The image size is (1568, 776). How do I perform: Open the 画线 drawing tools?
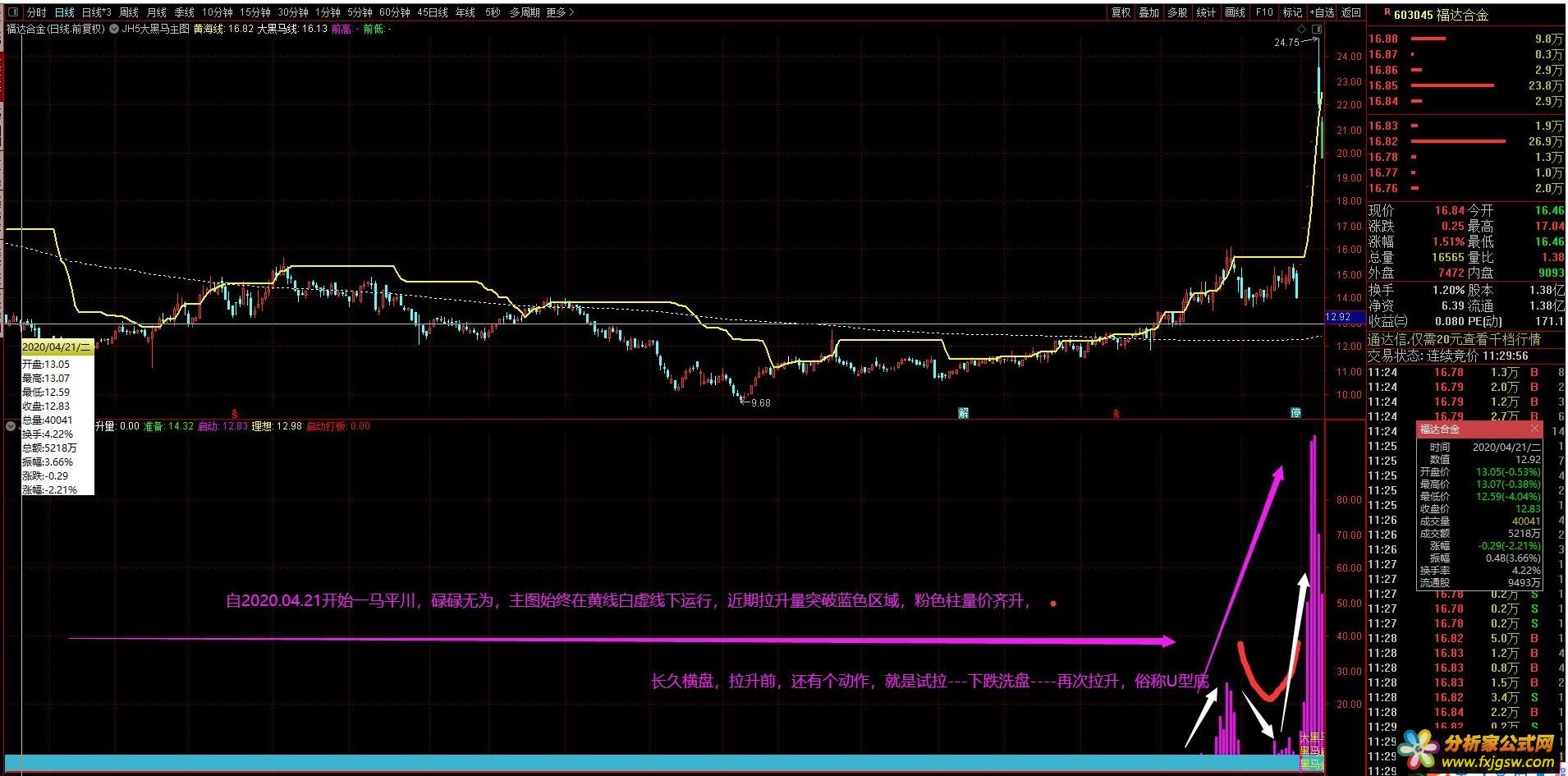pos(1236,12)
